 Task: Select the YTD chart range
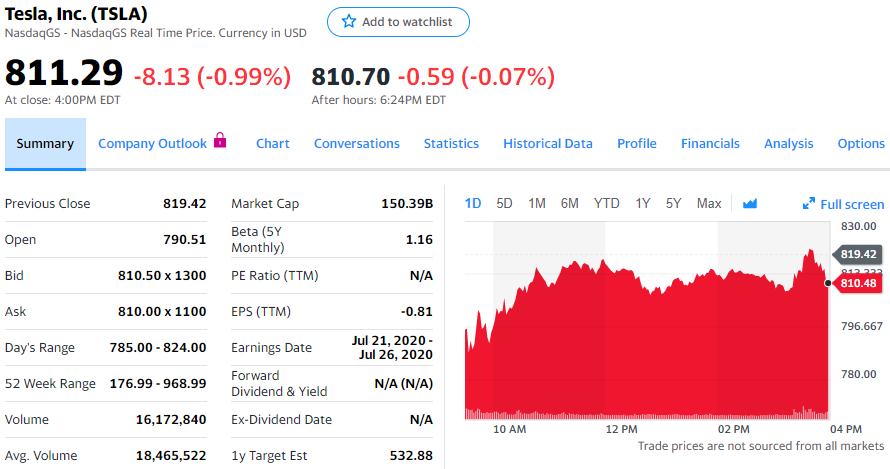[607, 203]
